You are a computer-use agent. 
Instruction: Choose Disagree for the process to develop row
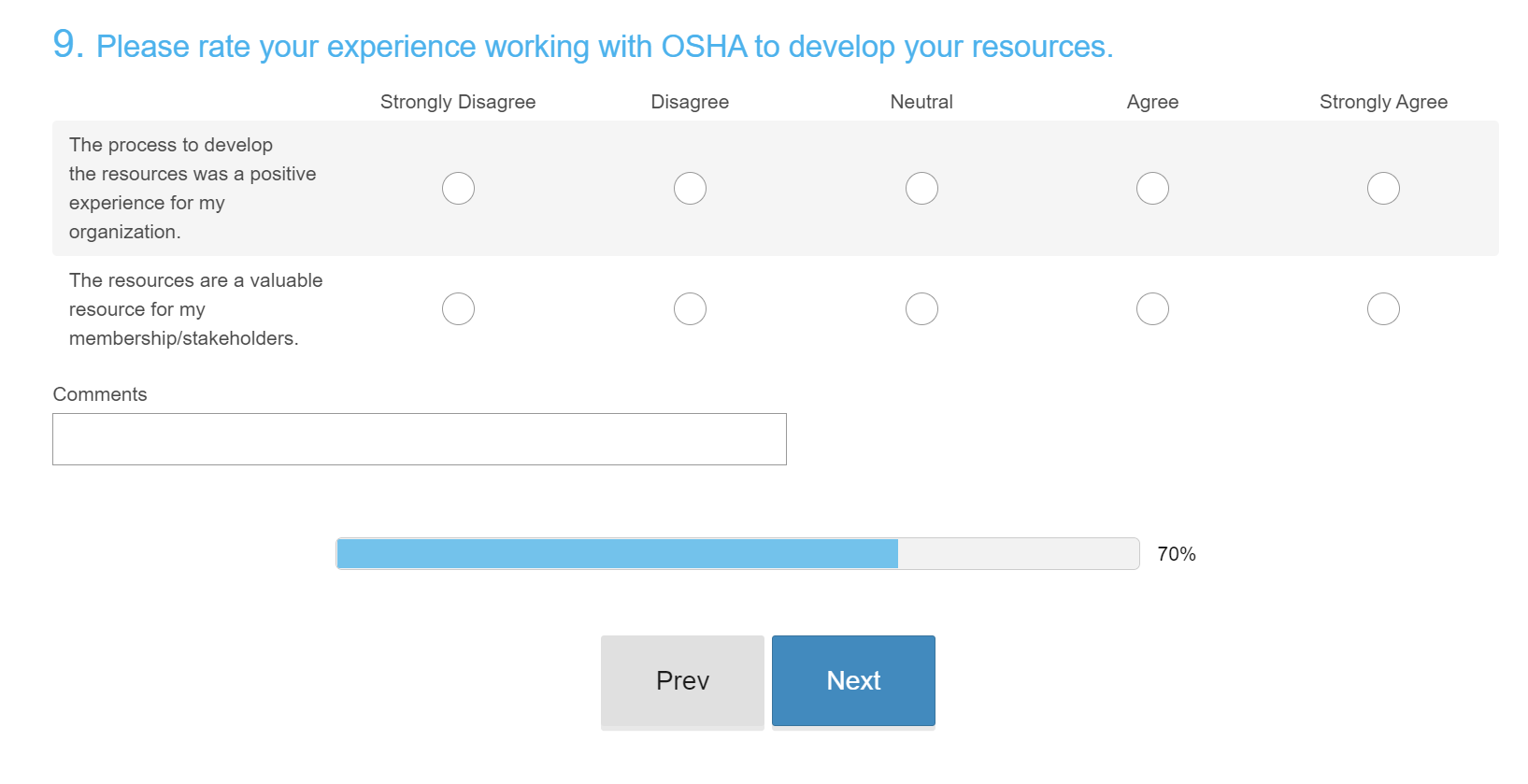click(690, 189)
